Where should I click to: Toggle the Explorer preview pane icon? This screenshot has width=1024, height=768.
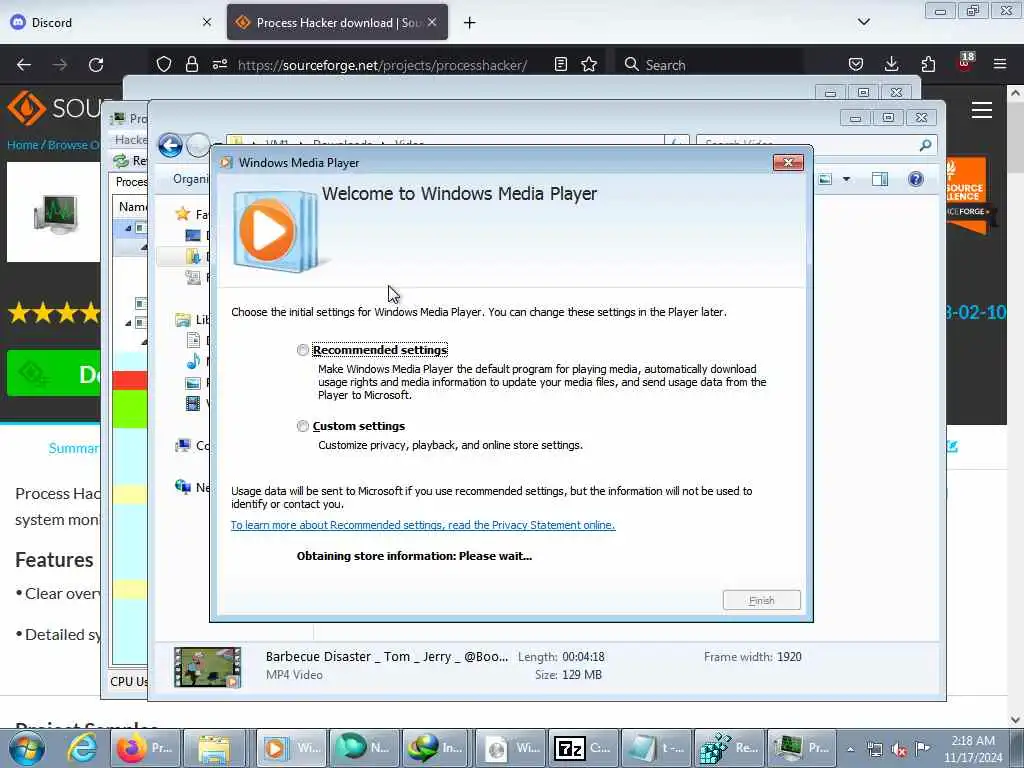(x=880, y=179)
